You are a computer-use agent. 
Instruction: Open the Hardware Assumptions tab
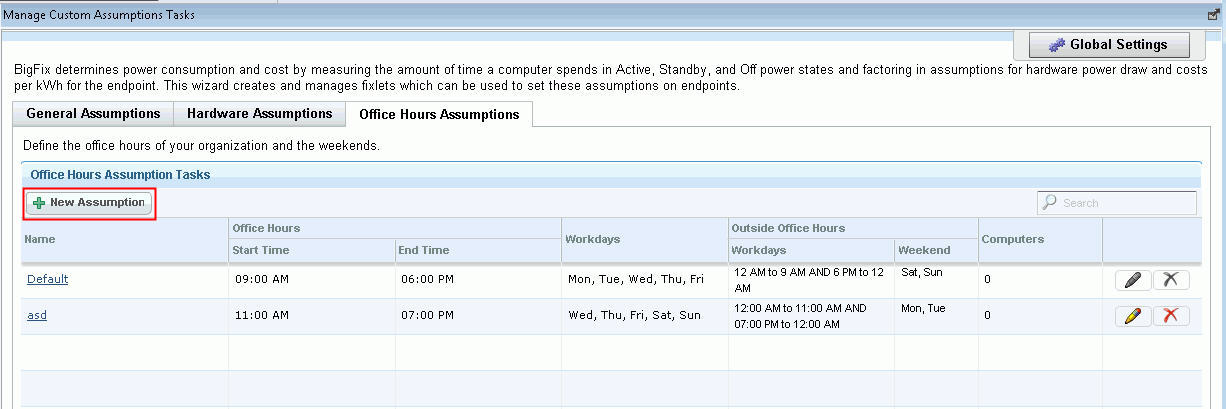(x=259, y=114)
